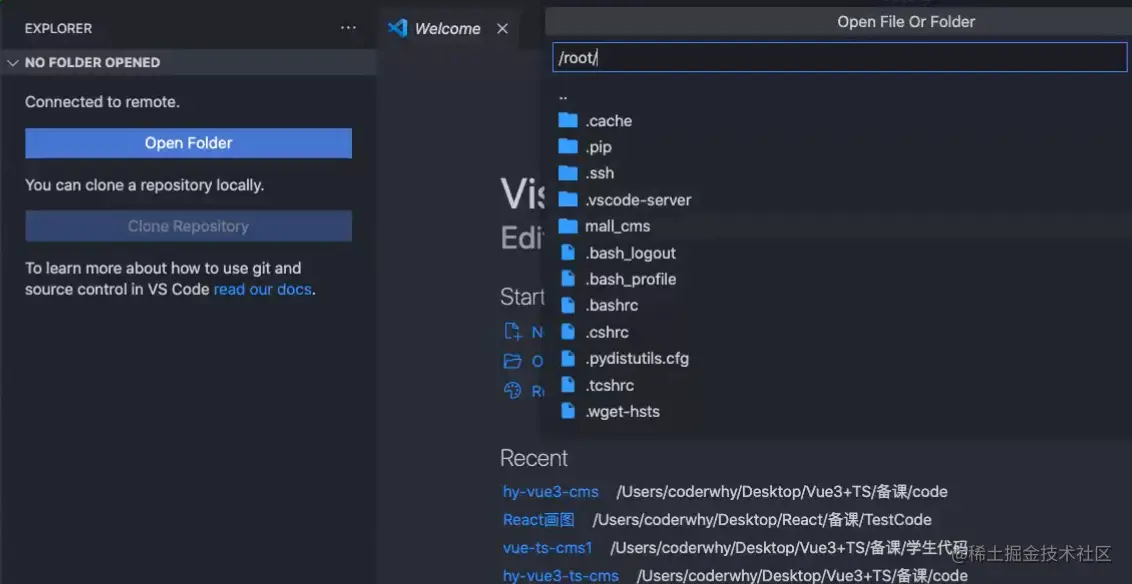Select the .pydistutils.cfg file name
Image resolution: width=1132 pixels, height=584 pixels.
(637, 359)
